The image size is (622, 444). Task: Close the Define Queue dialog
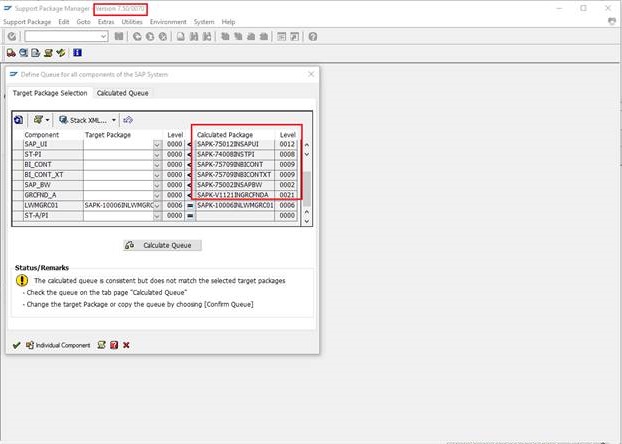[311, 74]
